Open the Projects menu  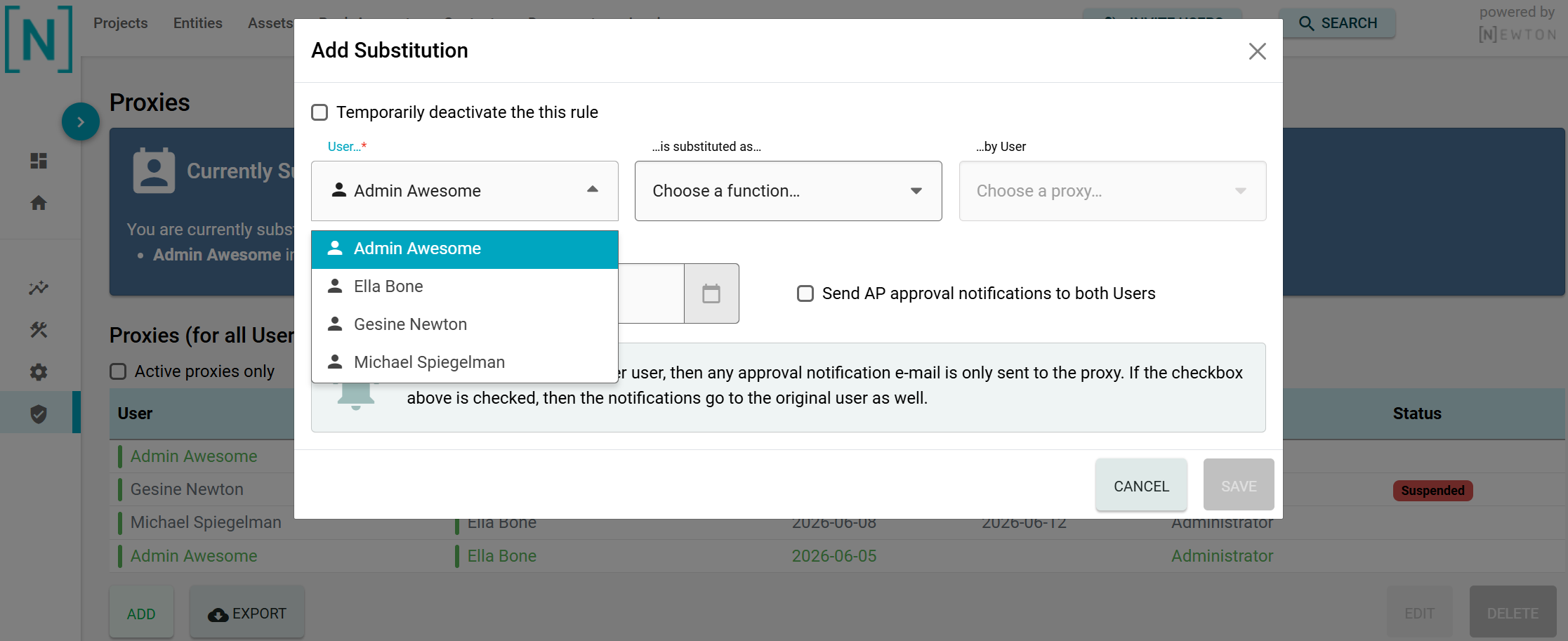(121, 23)
